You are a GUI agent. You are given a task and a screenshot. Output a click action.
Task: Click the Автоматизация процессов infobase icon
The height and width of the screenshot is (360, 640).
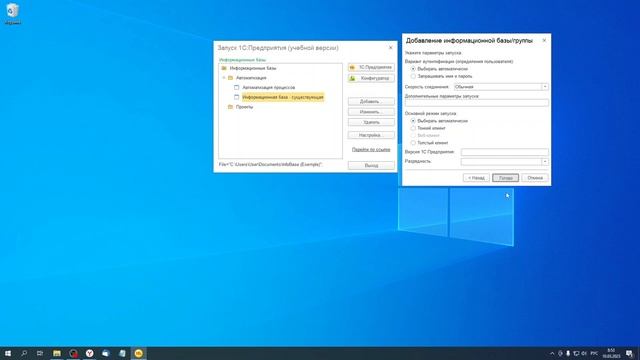coord(236,87)
